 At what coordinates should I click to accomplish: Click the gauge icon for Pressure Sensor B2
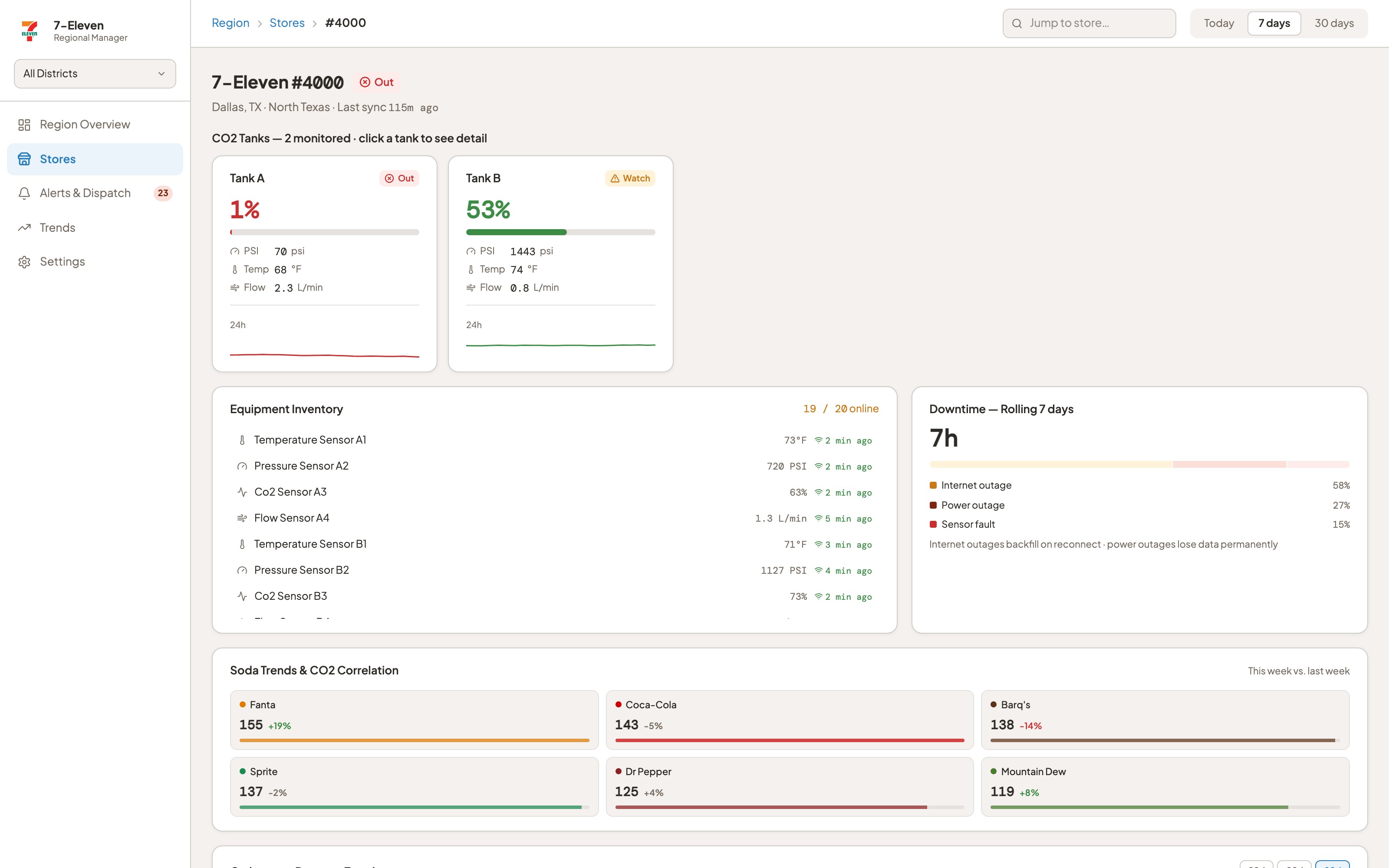pos(242,571)
